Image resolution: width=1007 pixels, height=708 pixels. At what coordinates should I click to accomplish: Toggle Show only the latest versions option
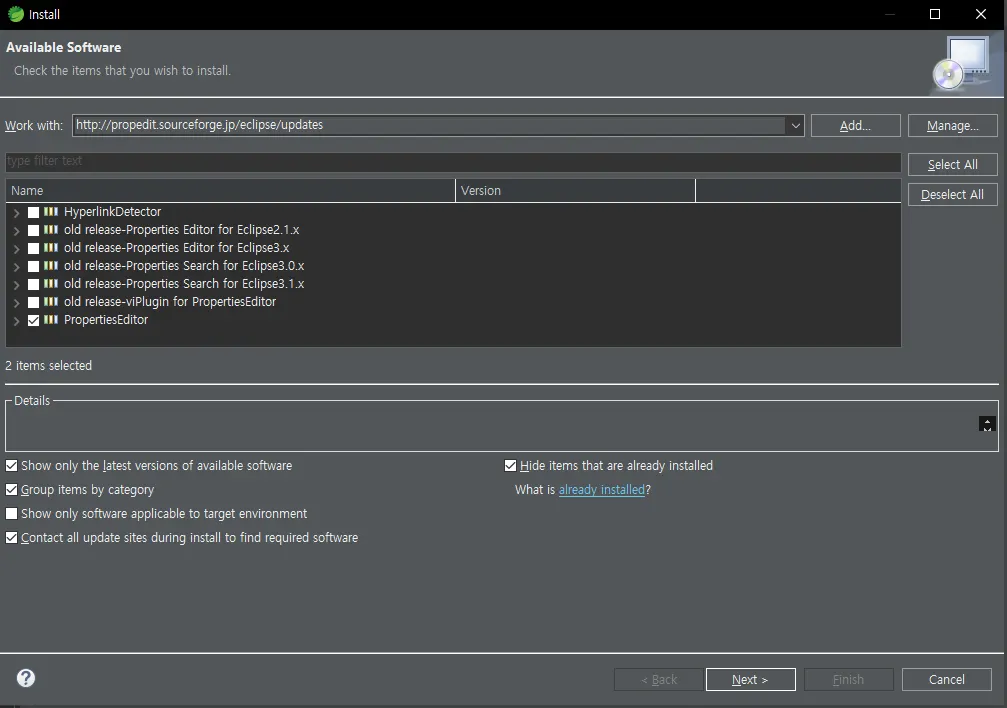tap(12, 465)
